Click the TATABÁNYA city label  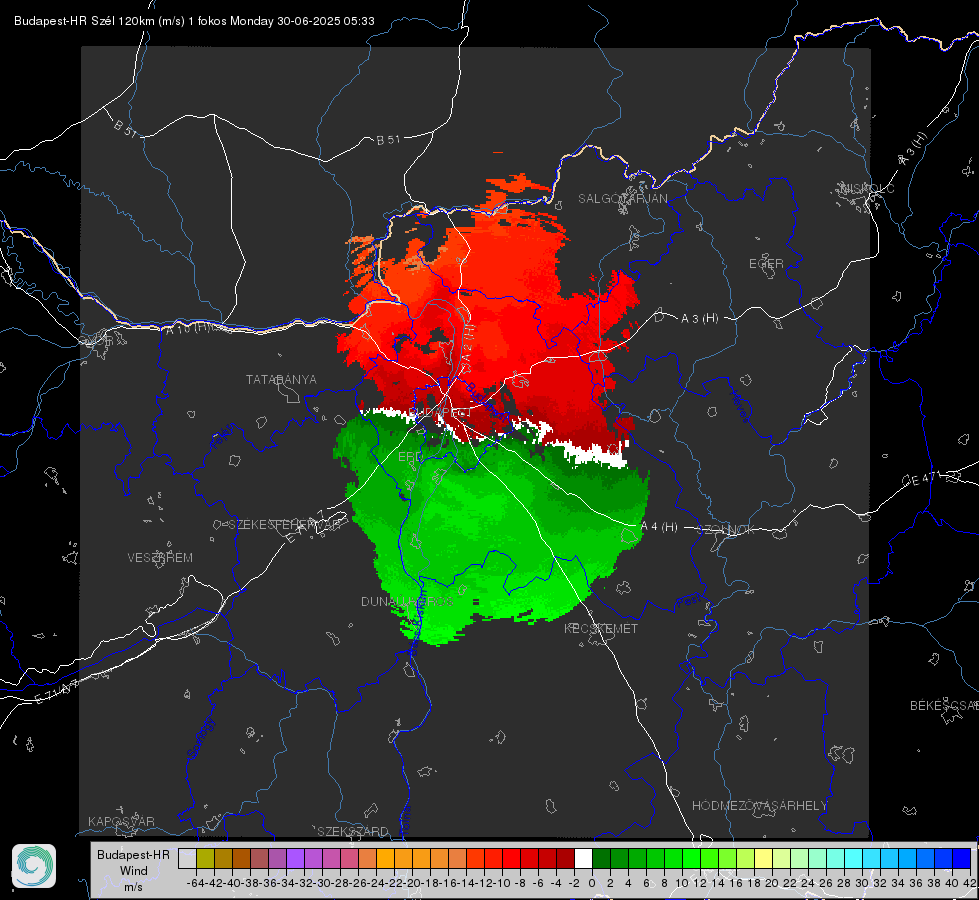tap(281, 379)
